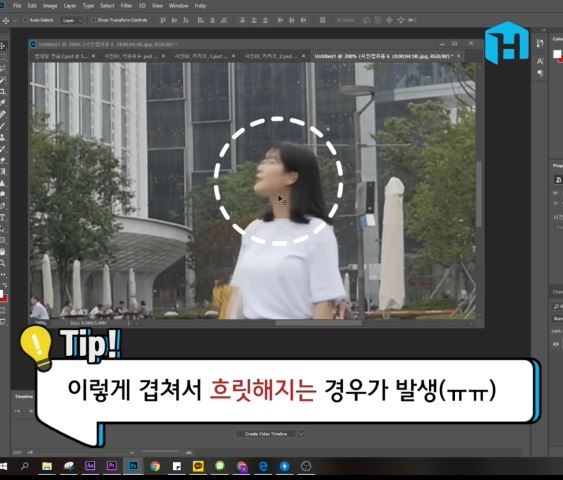563x480 pixels.
Task: Select the Zoom magnifier tool
Action: [3, 263]
